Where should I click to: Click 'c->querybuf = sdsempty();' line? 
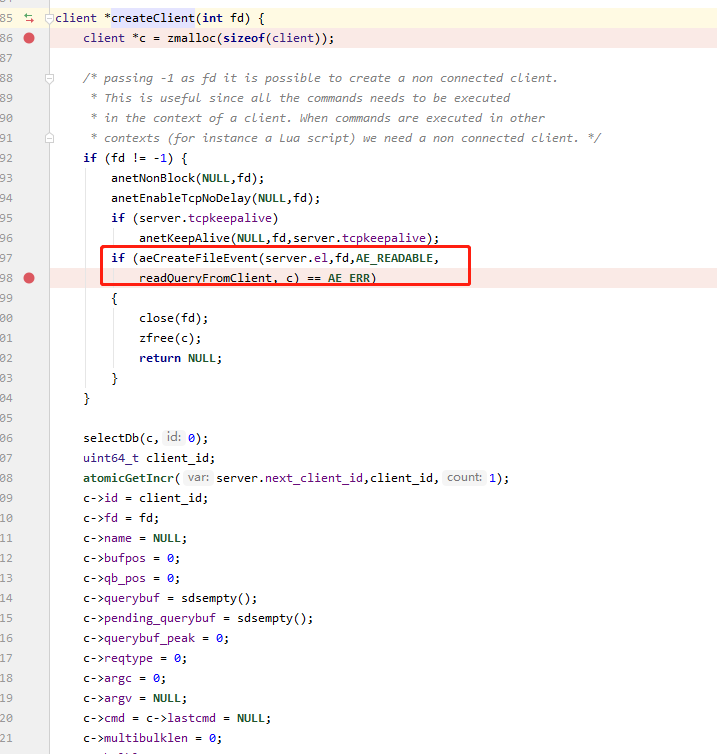click(x=170, y=599)
